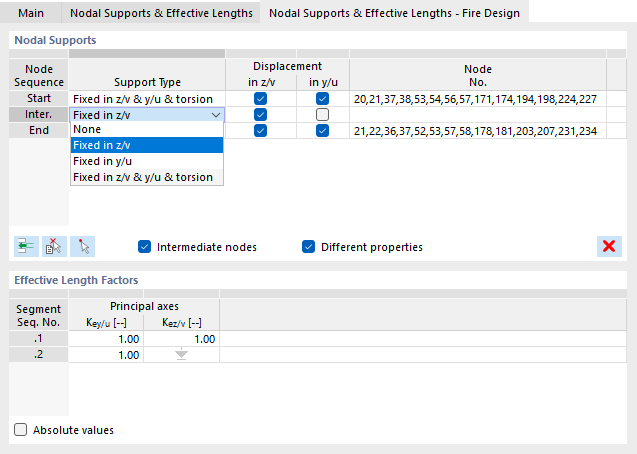Click the pick node cursor icon

pos(81,247)
